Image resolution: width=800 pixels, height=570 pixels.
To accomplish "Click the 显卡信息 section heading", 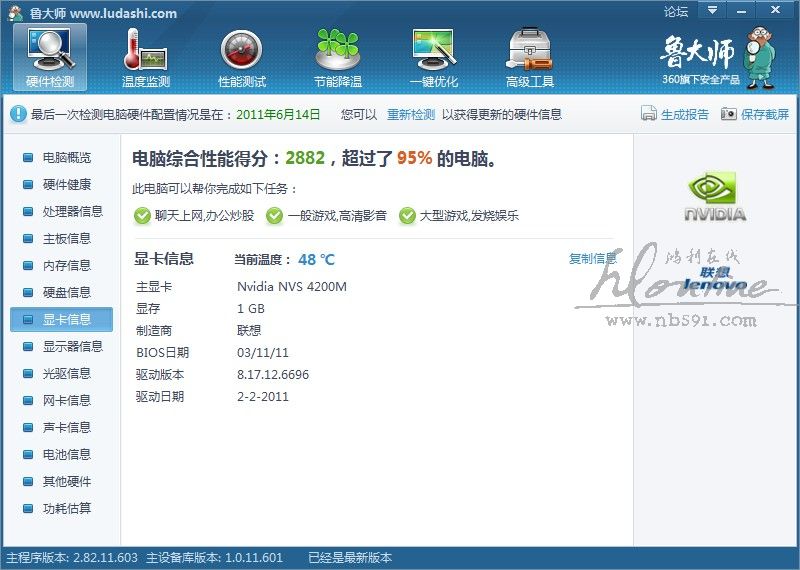I will (164, 259).
